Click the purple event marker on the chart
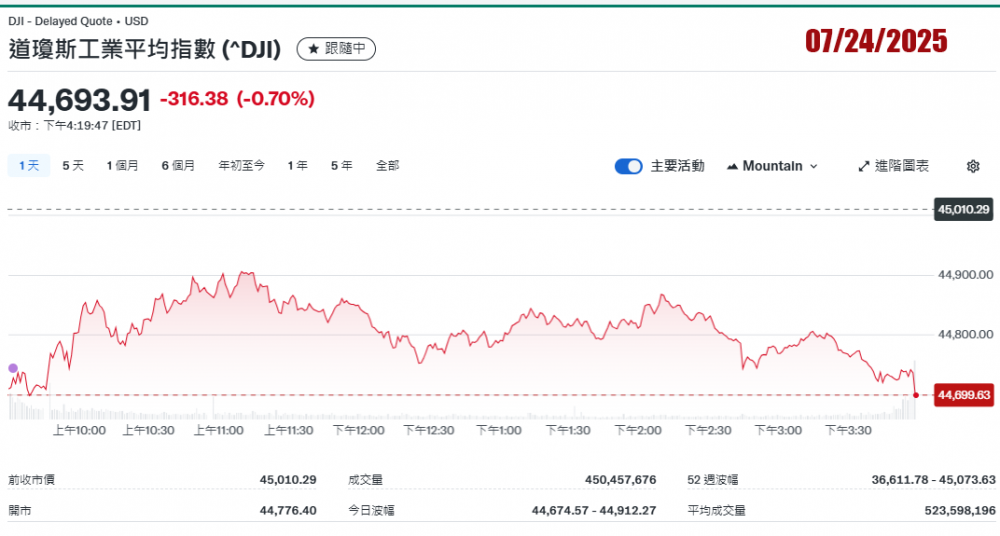The height and width of the screenshot is (536, 1000). point(13,368)
